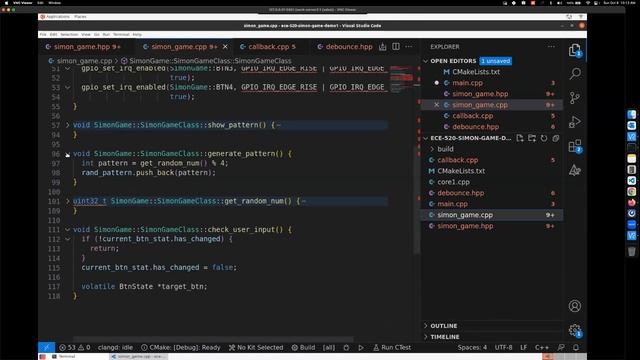
Task: Open the Manage gear menu
Action: pyautogui.click(x=575, y=330)
